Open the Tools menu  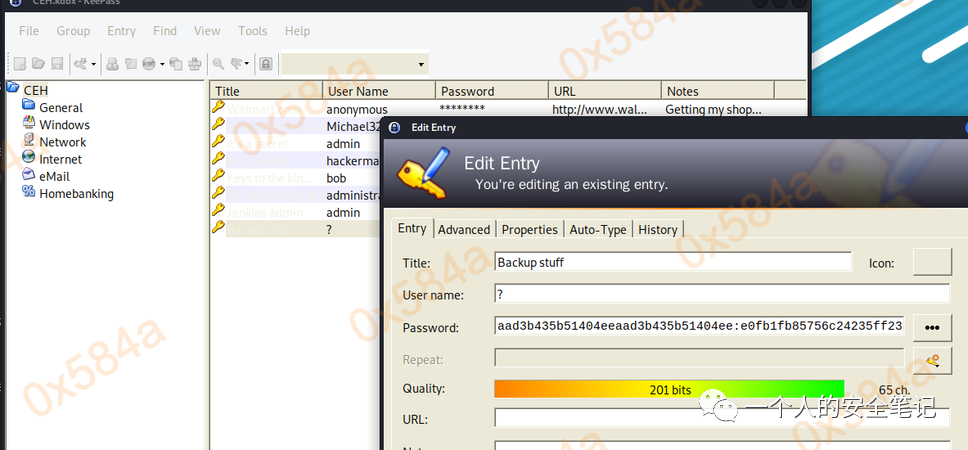pos(252,31)
